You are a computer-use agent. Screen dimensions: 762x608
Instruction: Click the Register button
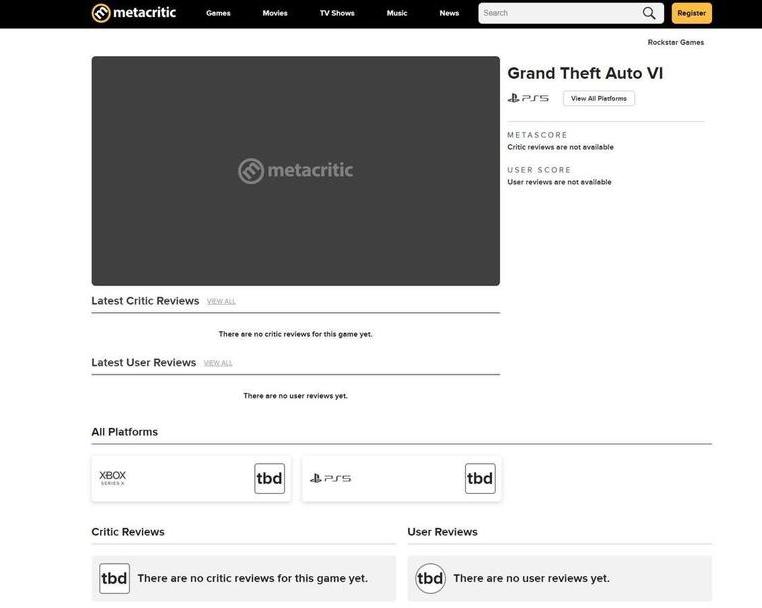(692, 13)
